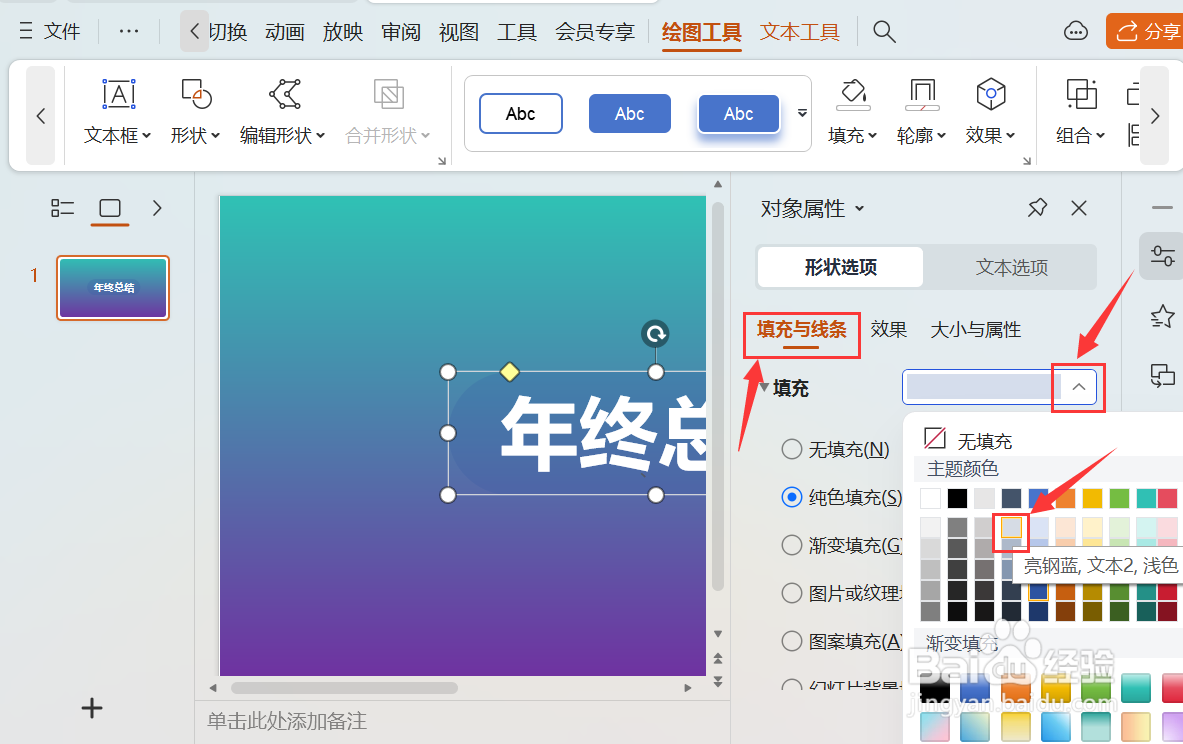Screen dimensions: 1183x744
Task: Click the search magnifier icon
Action: pos(884,31)
